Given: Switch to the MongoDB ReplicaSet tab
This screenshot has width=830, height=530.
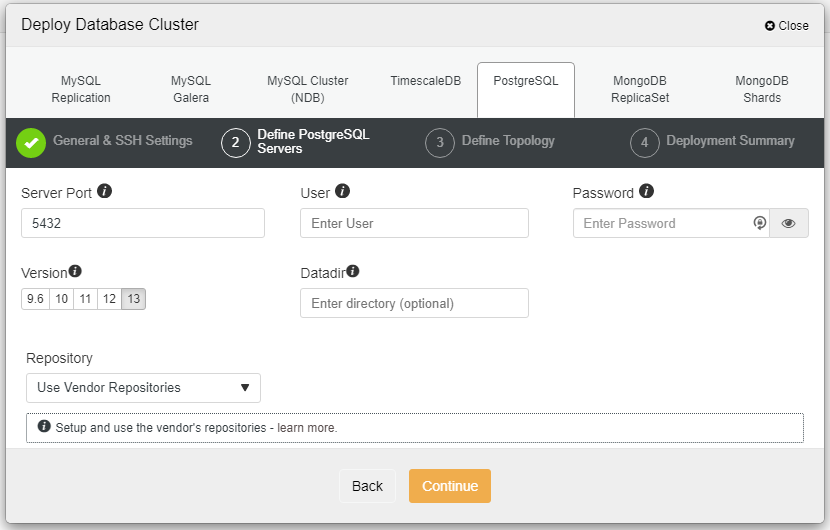Looking at the screenshot, I should coord(641,89).
